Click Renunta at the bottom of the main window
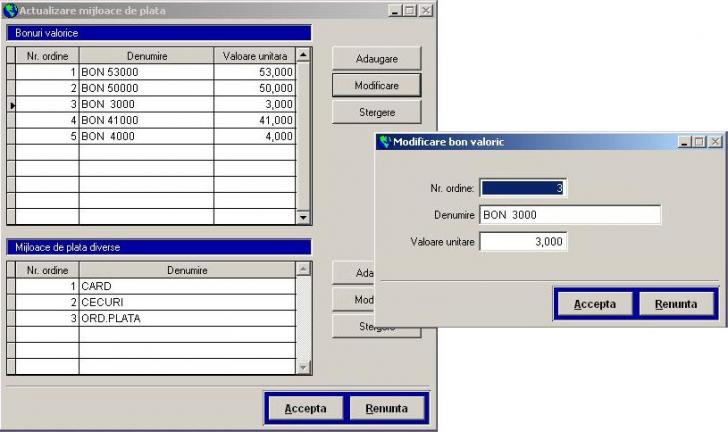Viewport: 728px width, 432px height. 386,408
